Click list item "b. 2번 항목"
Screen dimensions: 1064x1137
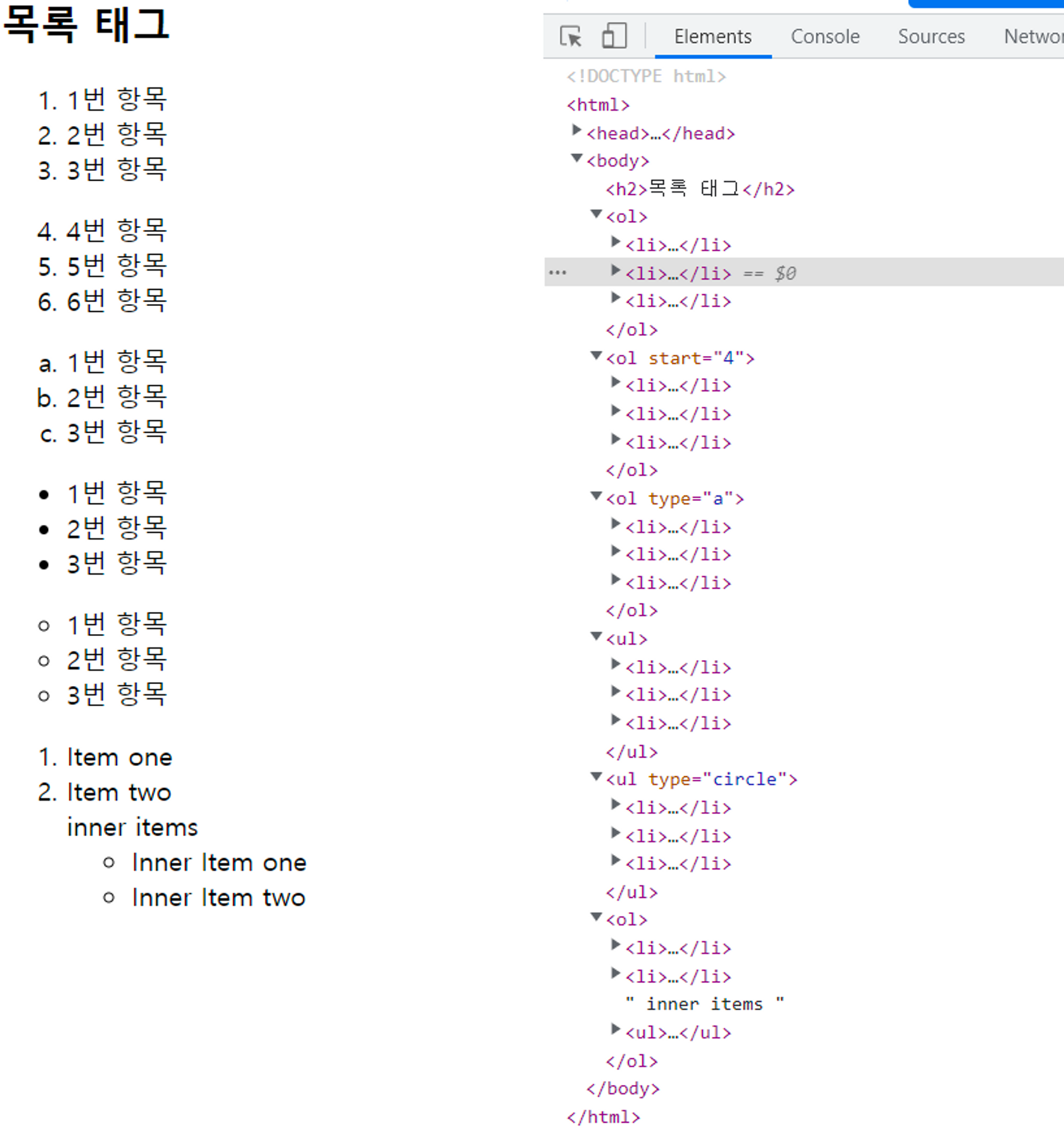pyautogui.click(x=101, y=397)
